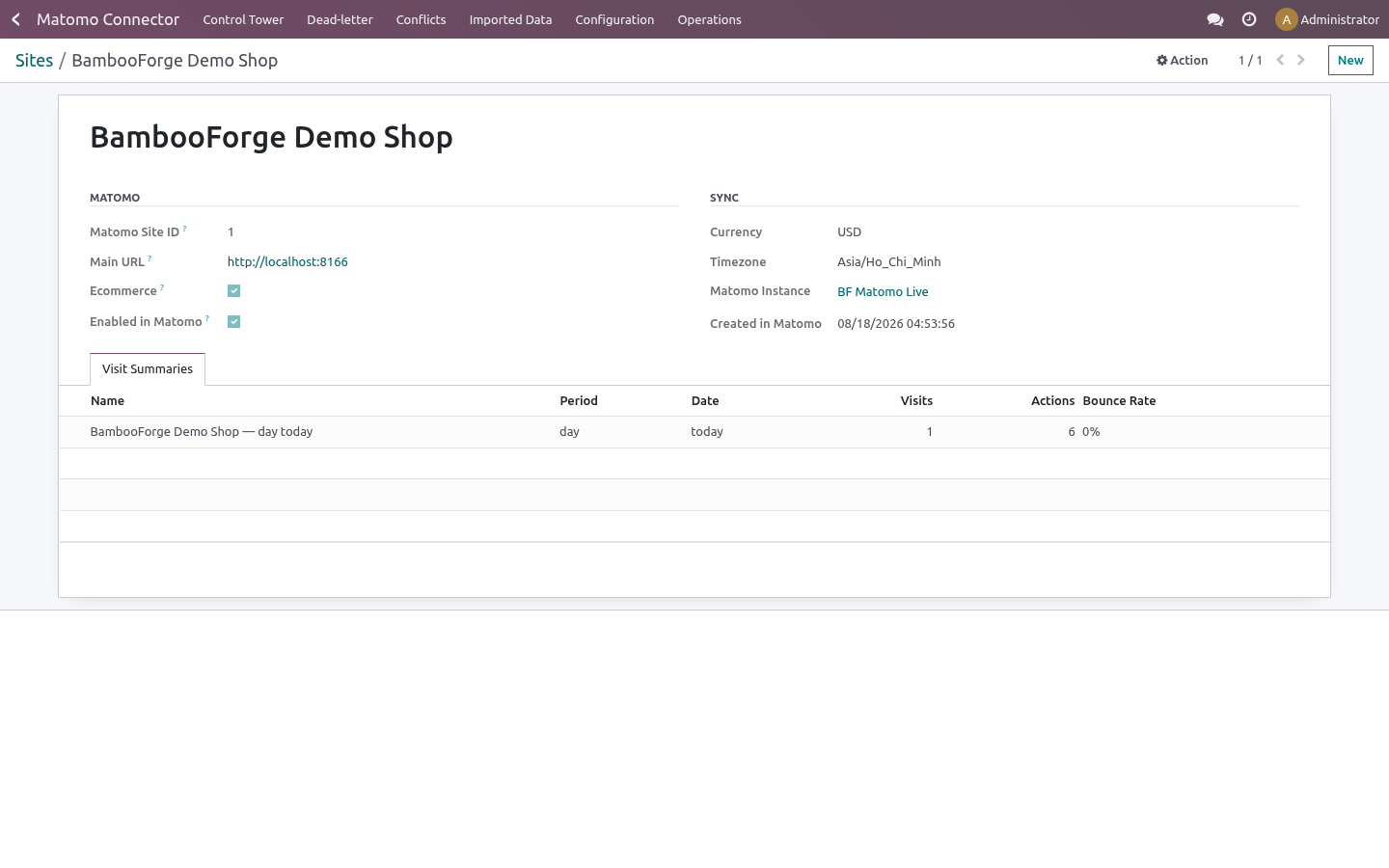The image size is (1389, 868).
Task: Open the Administrator user menu
Action: [x=1327, y=19]
